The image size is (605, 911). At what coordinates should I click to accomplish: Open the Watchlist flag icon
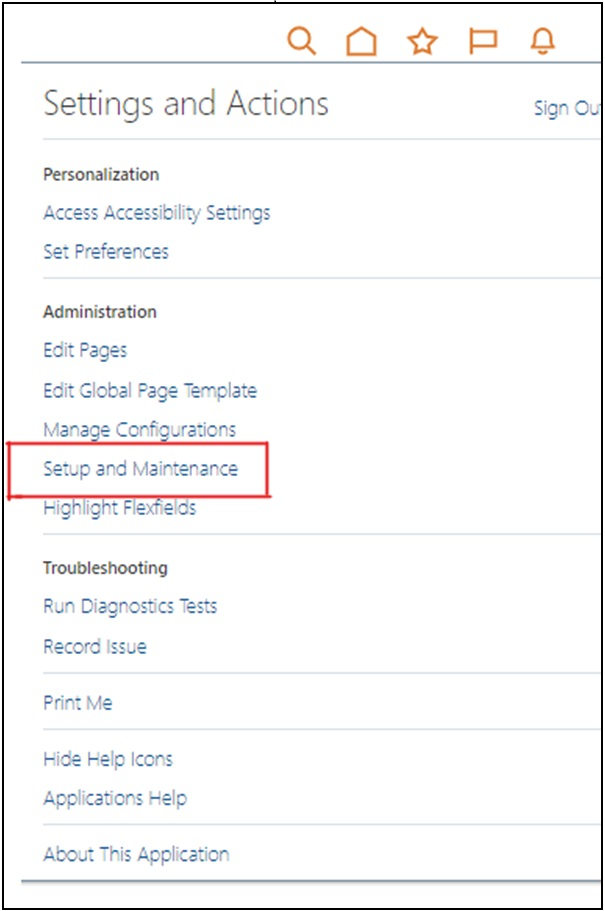[483, 41]
